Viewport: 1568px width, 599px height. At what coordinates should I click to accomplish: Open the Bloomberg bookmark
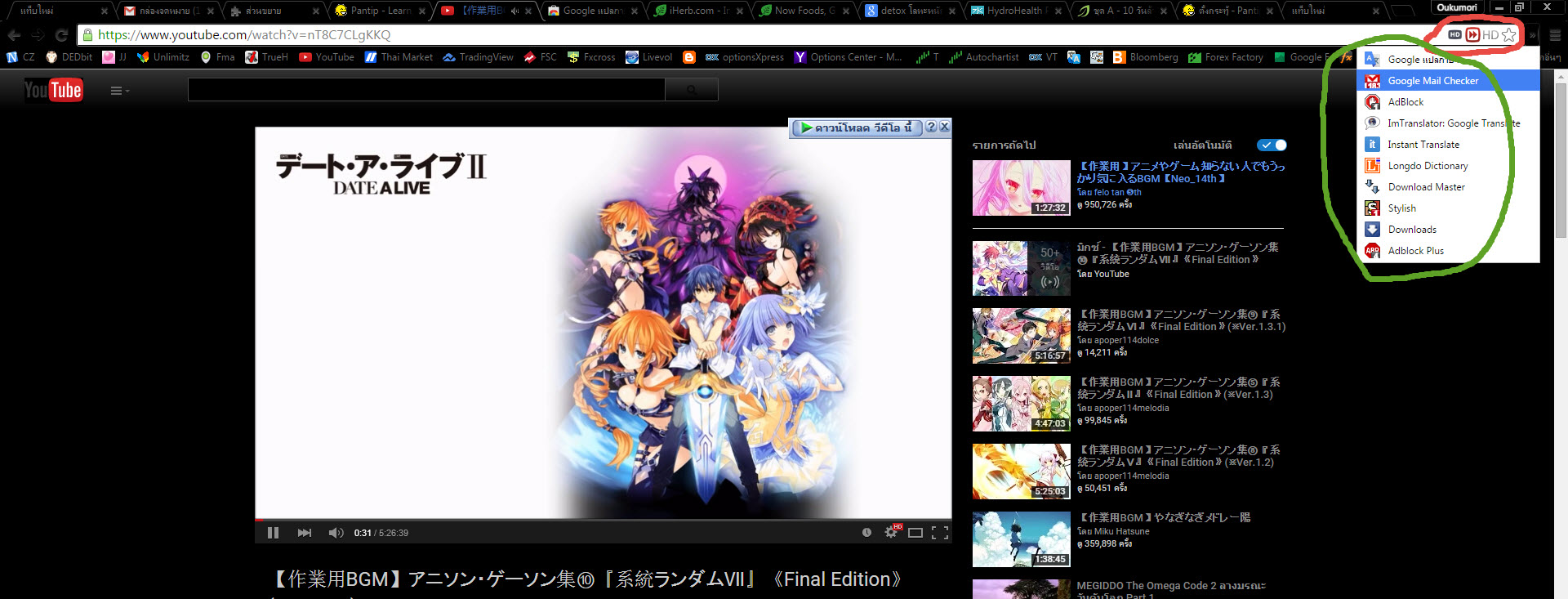tap(1145, 57)
